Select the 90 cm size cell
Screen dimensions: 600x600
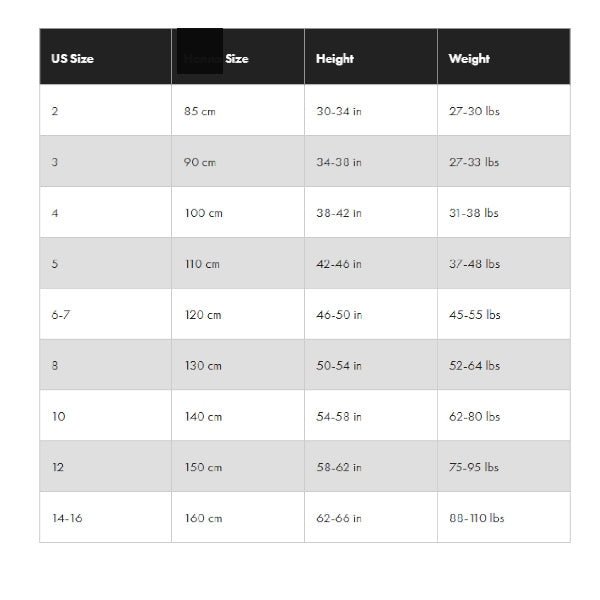click(238, 161)
